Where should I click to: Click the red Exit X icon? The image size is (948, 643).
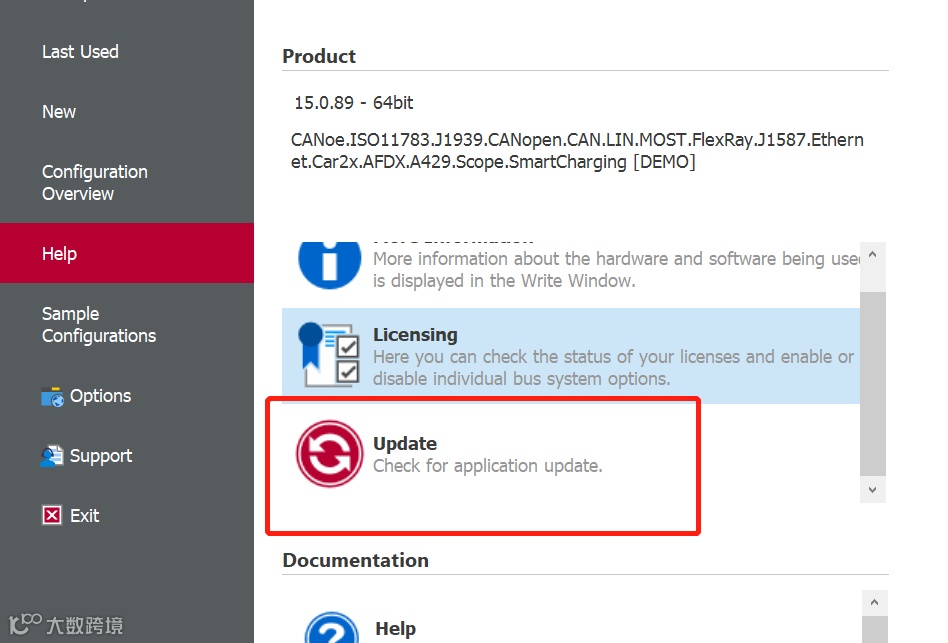click(52, 515)
